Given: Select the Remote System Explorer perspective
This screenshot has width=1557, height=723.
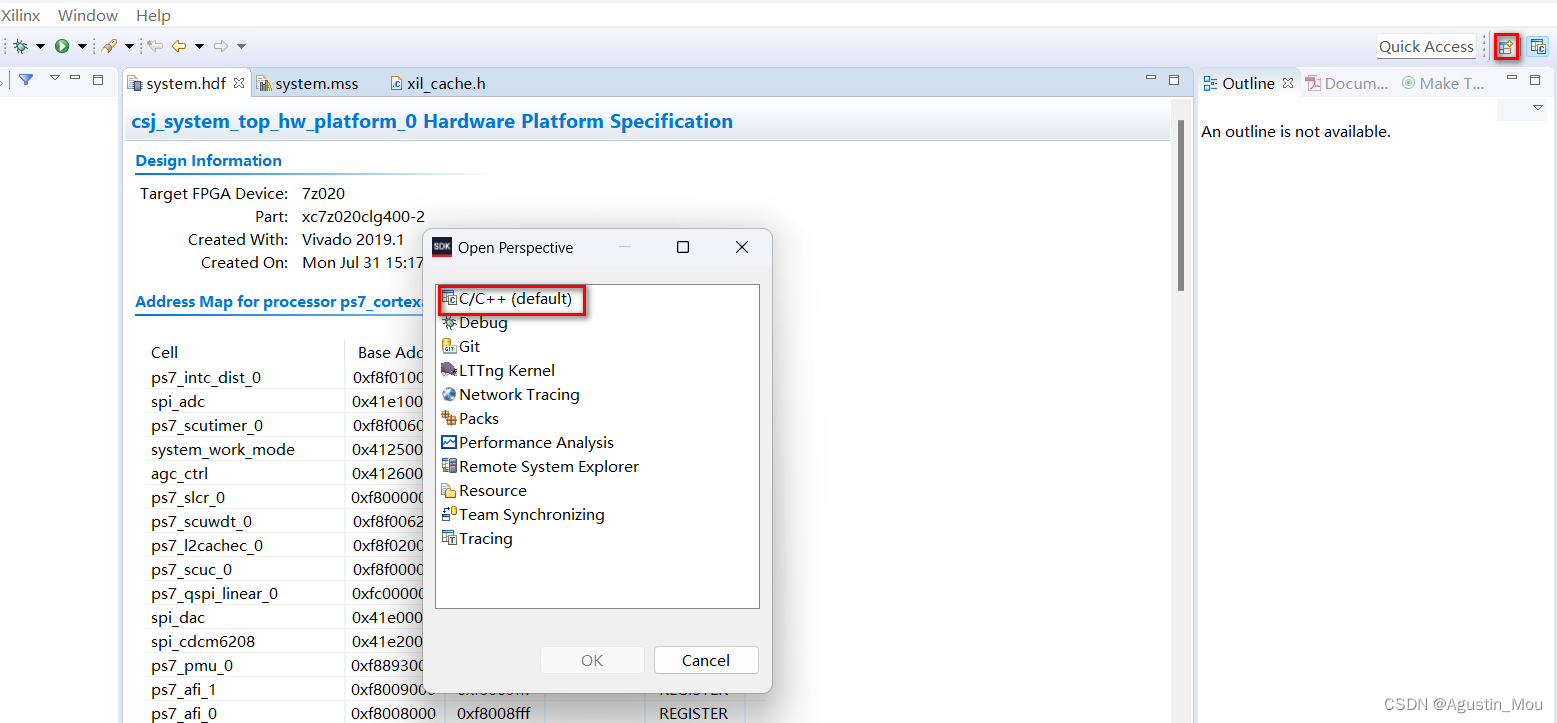Looking at the screenshot, I should pos(540,466).
